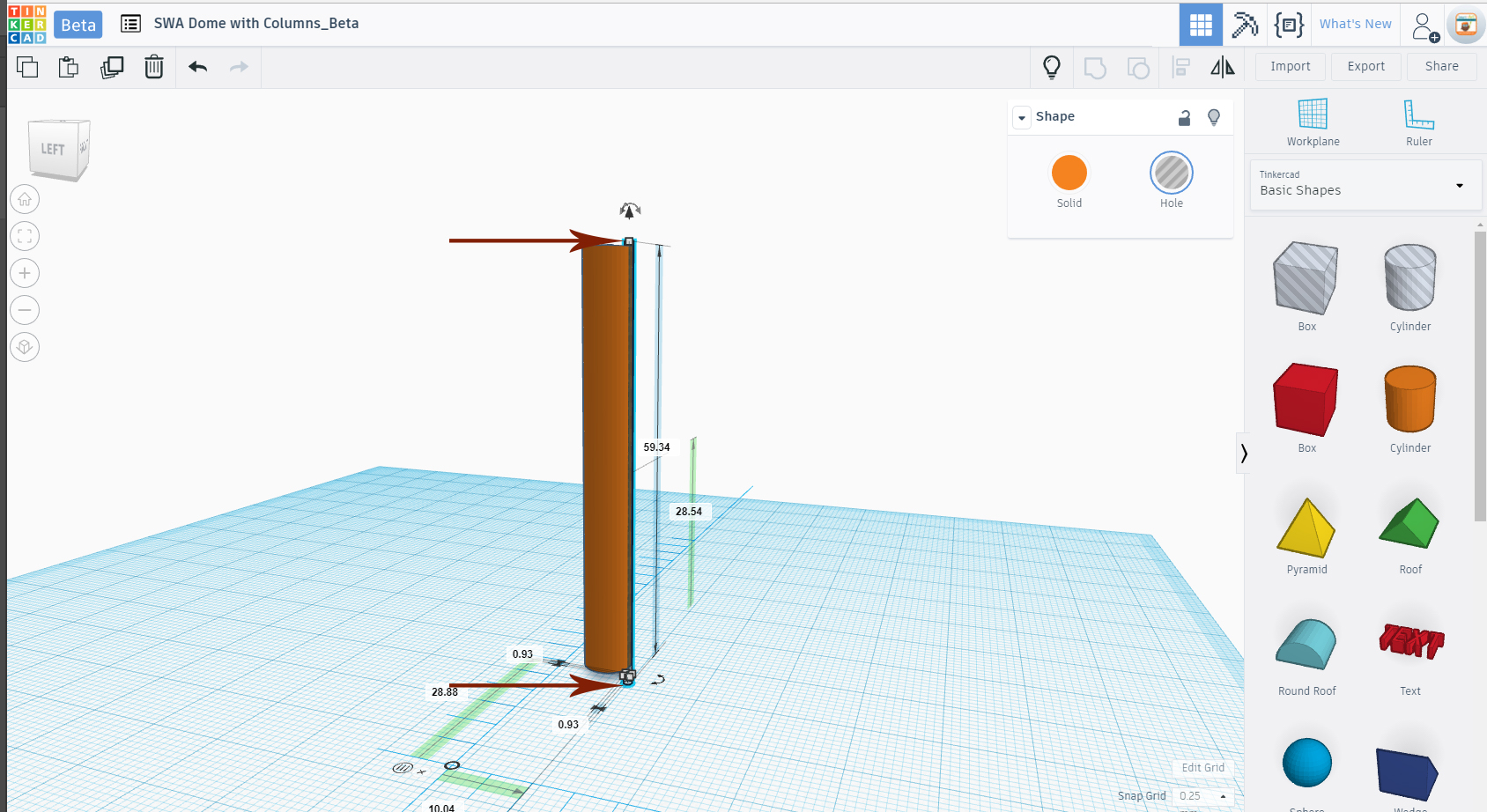The image size is (1487, 812).
Task: Collapse the Shape panel arrow
Action: [1022, 117]
